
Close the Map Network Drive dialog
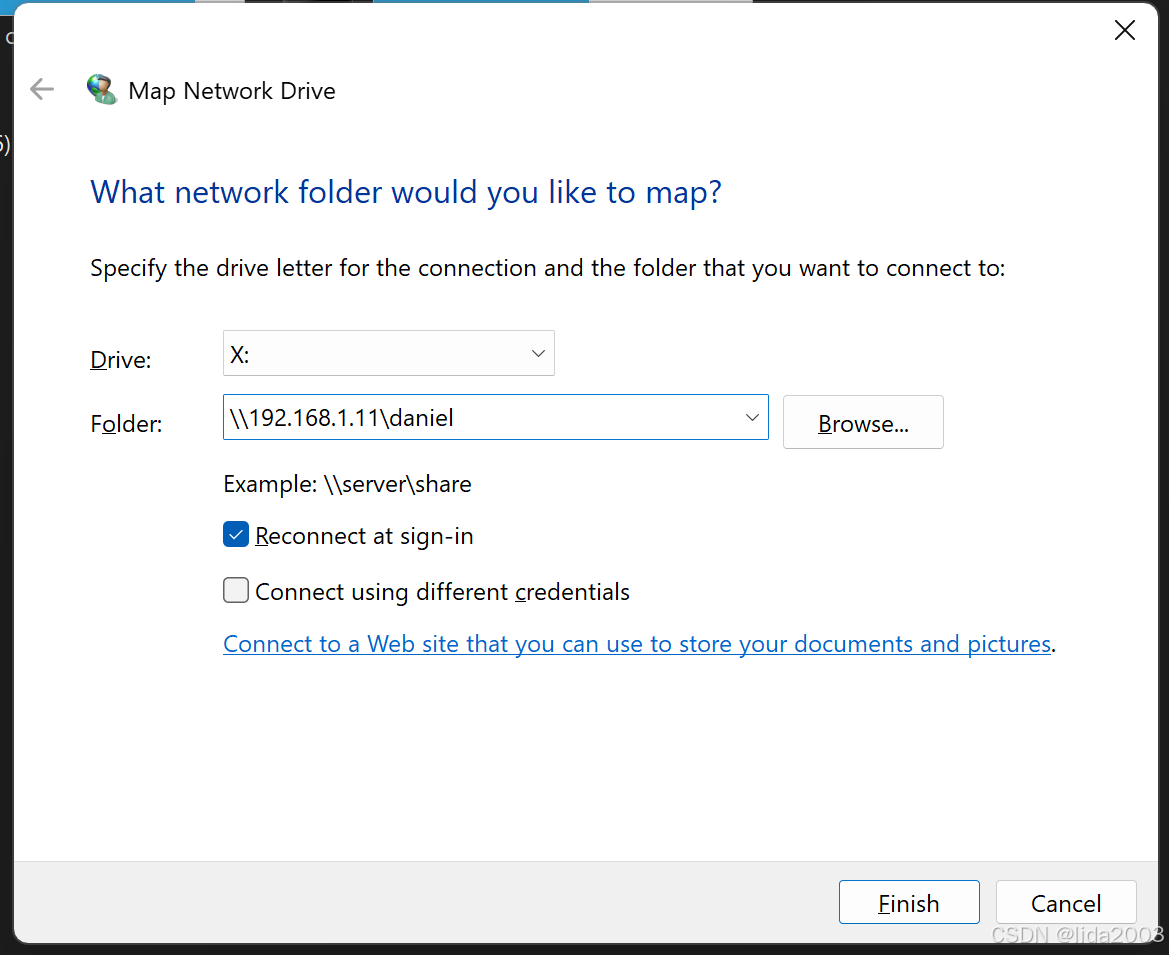[1124, 31]
